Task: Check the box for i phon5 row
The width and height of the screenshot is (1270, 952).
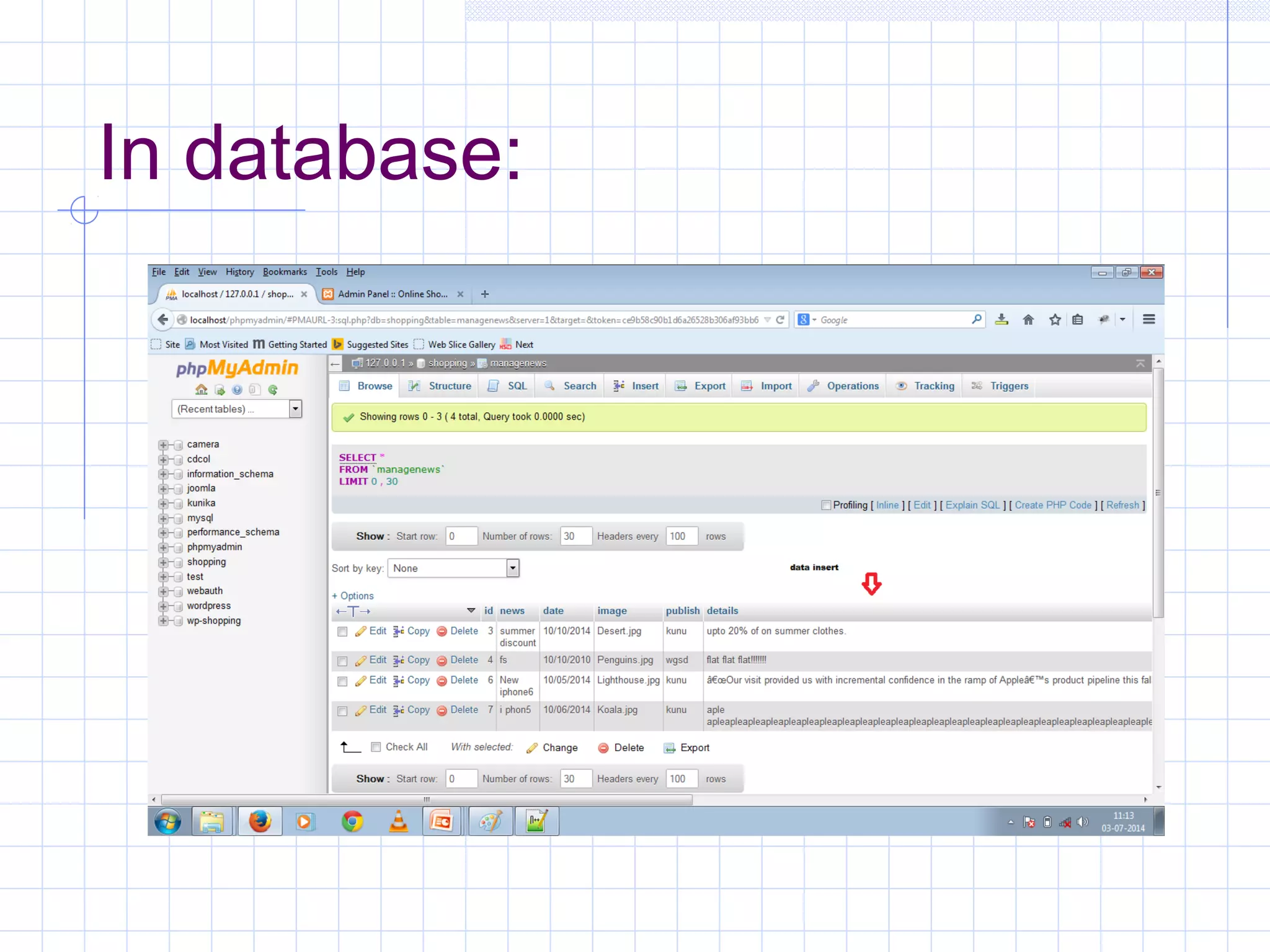Action: (x=342, y=711)
